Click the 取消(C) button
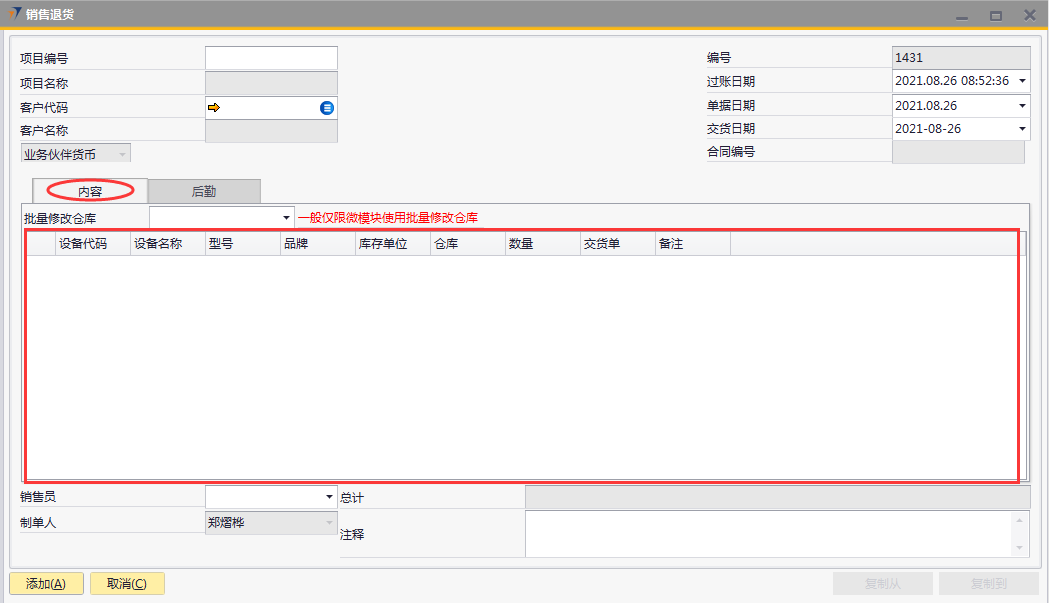Image resolution: width=1049 pixels, height=603 pixels. pos(127,584)
